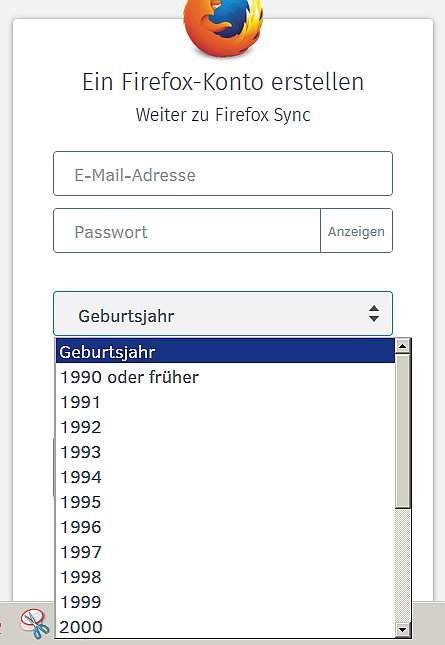The image size is (445, 645).
Task: Choose 1995 as birth year
Action: pos(225,502)
